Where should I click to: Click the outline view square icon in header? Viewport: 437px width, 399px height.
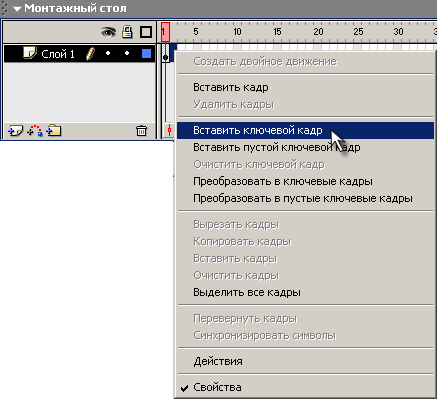[146, 32]
